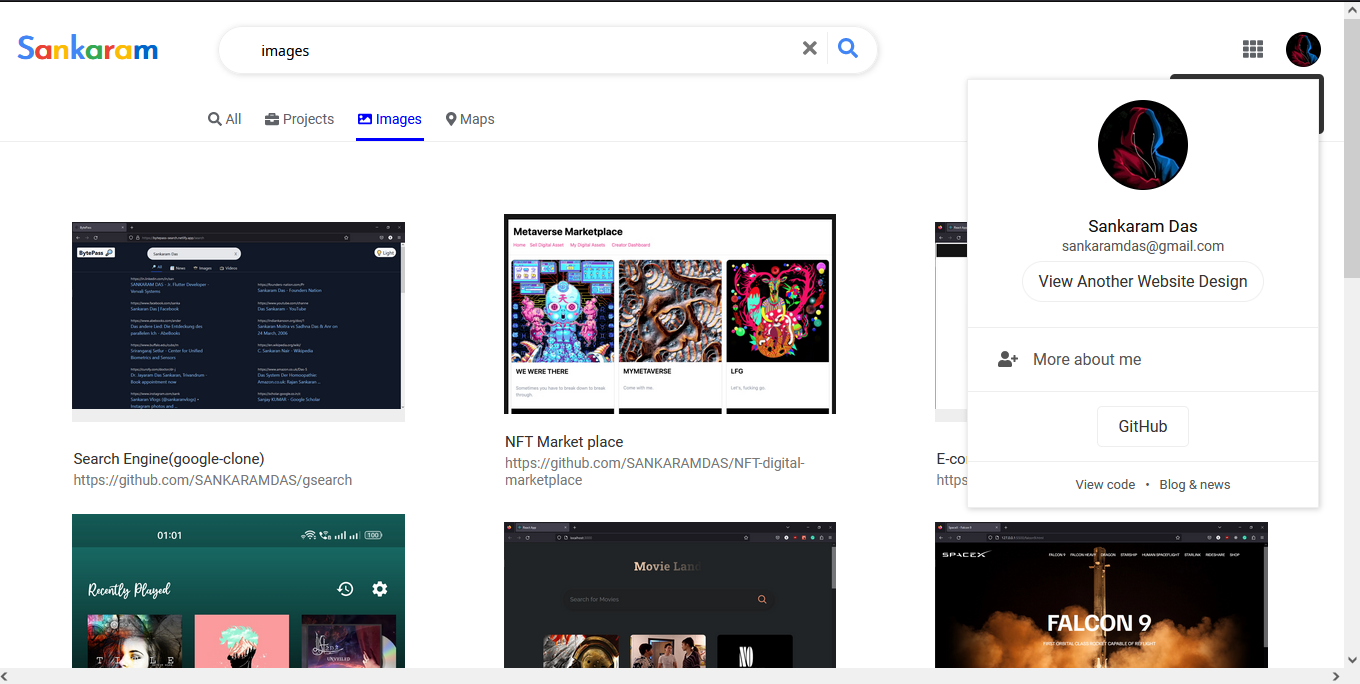
Task: Open the Blog & news link
Action: tap(1194, 484)
